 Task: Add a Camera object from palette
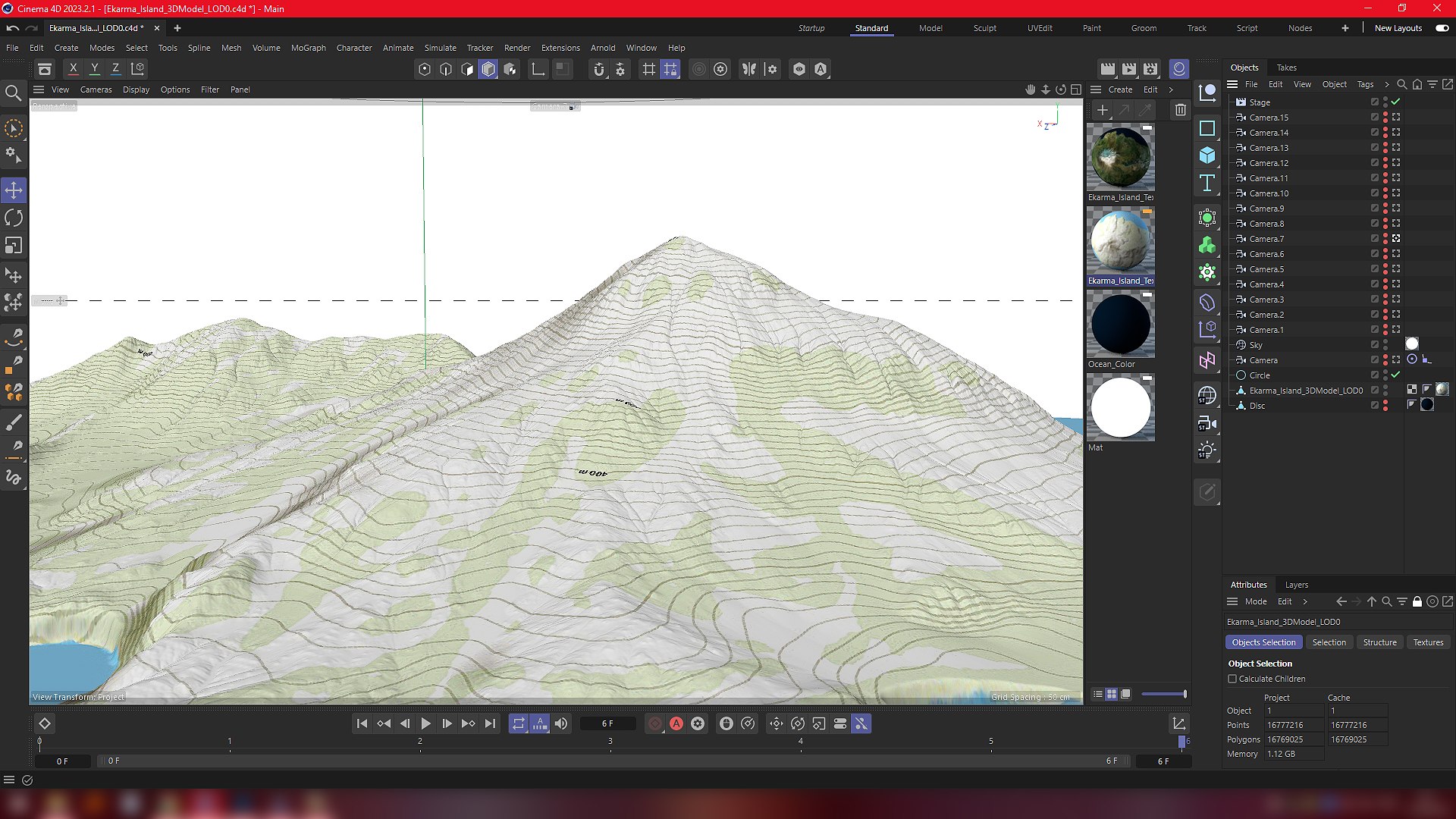coord(1207,423)
